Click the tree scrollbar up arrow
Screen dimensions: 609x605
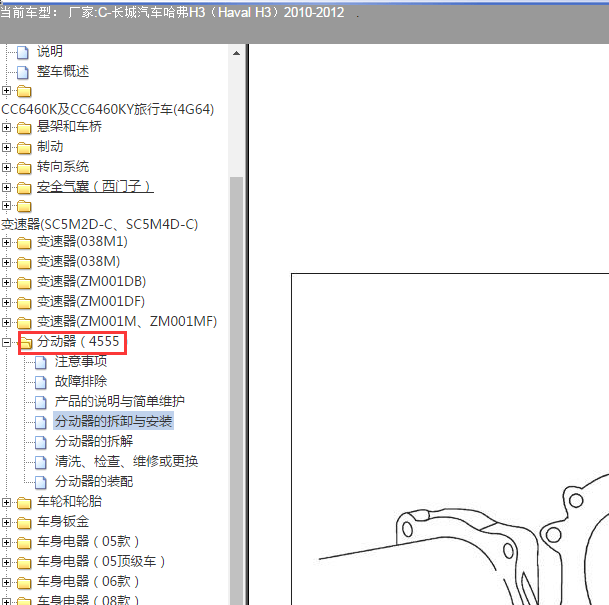point(236,53)
